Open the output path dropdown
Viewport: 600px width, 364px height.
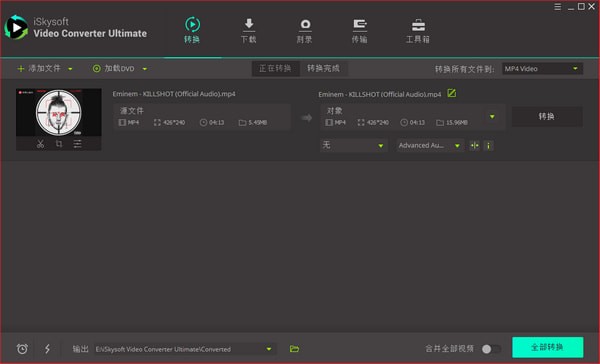pos(269,349)
